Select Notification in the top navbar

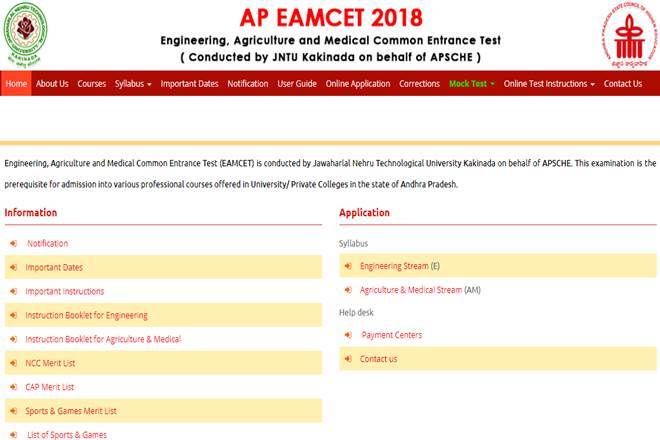(x=248, y=84)
